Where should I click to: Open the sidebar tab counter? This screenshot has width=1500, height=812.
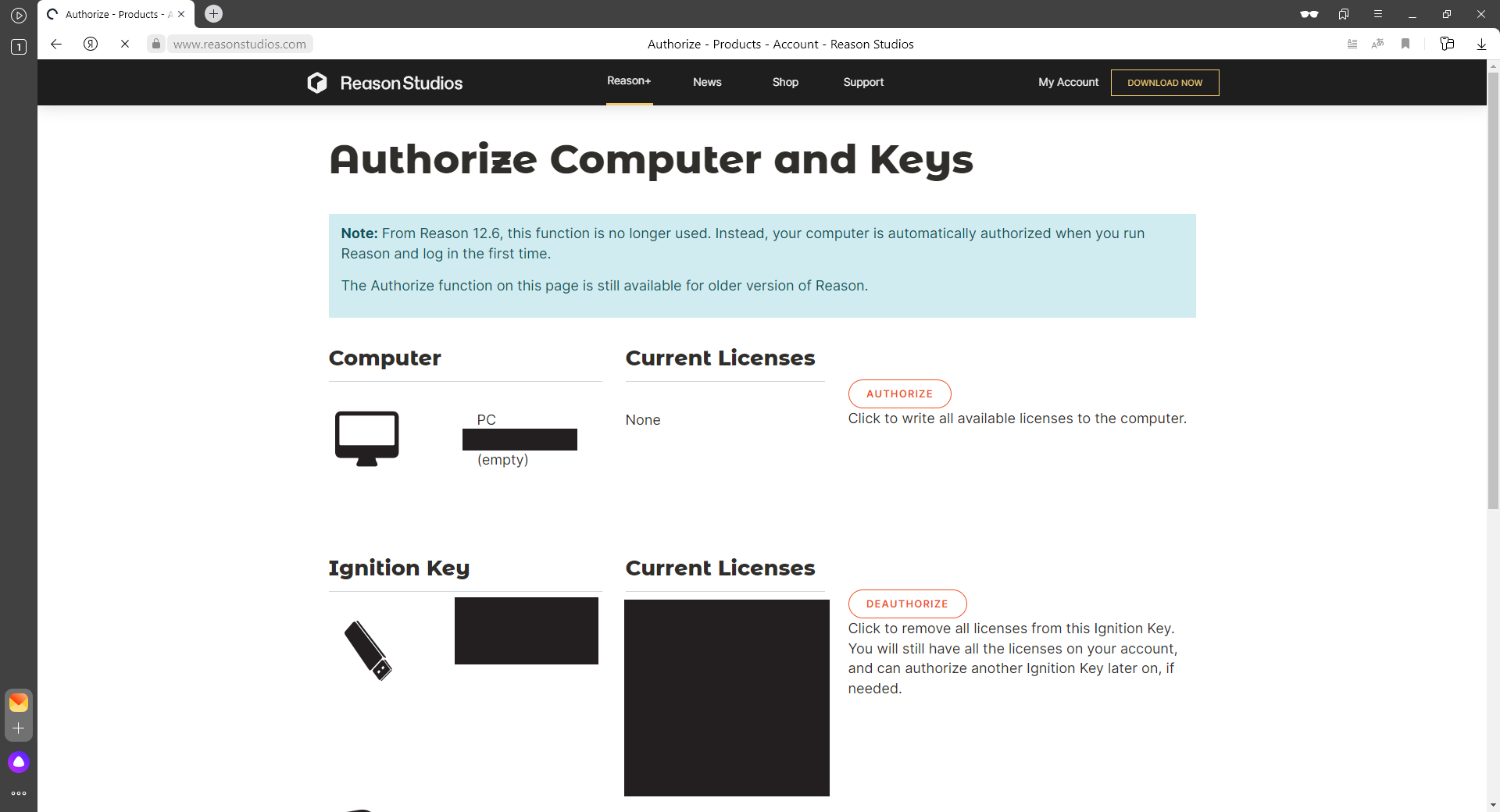coord(19,47)
